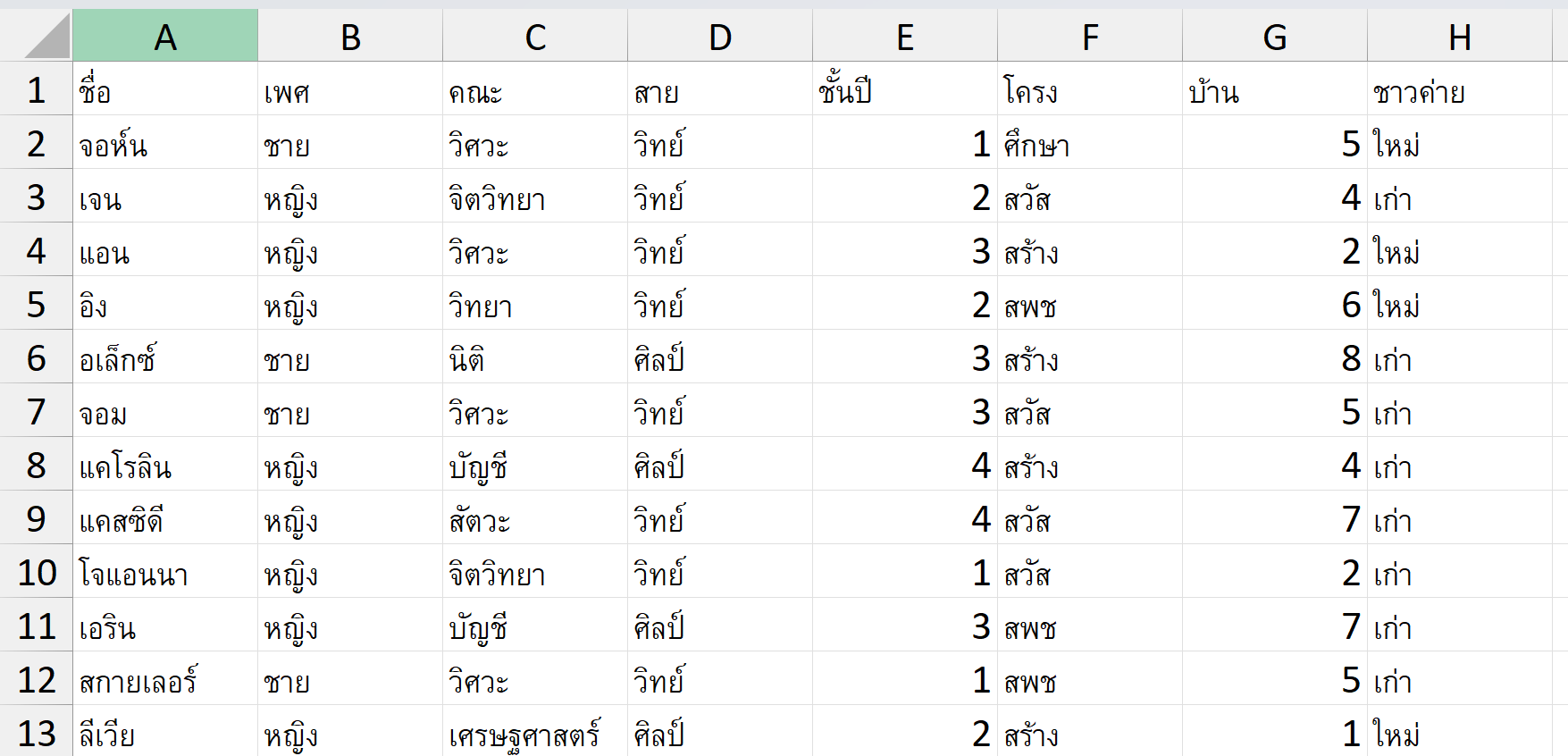The width and height of the screenshot is (1568, 756).
Task: Select column A header
Action: 165,36
